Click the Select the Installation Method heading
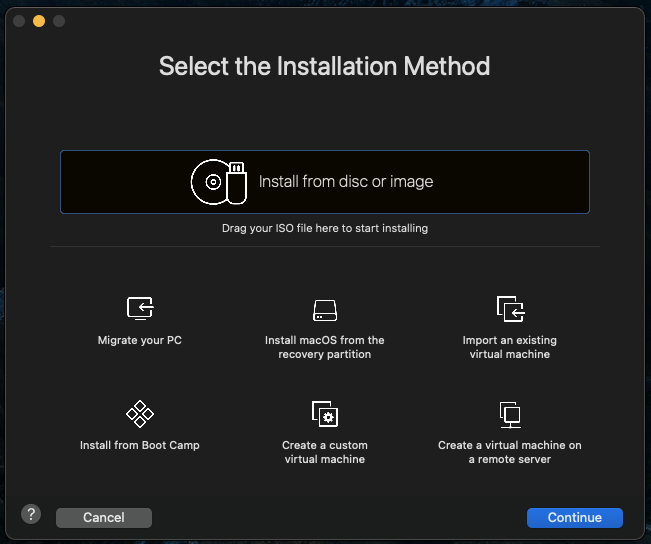651x544 pixels. pos(325,66)
